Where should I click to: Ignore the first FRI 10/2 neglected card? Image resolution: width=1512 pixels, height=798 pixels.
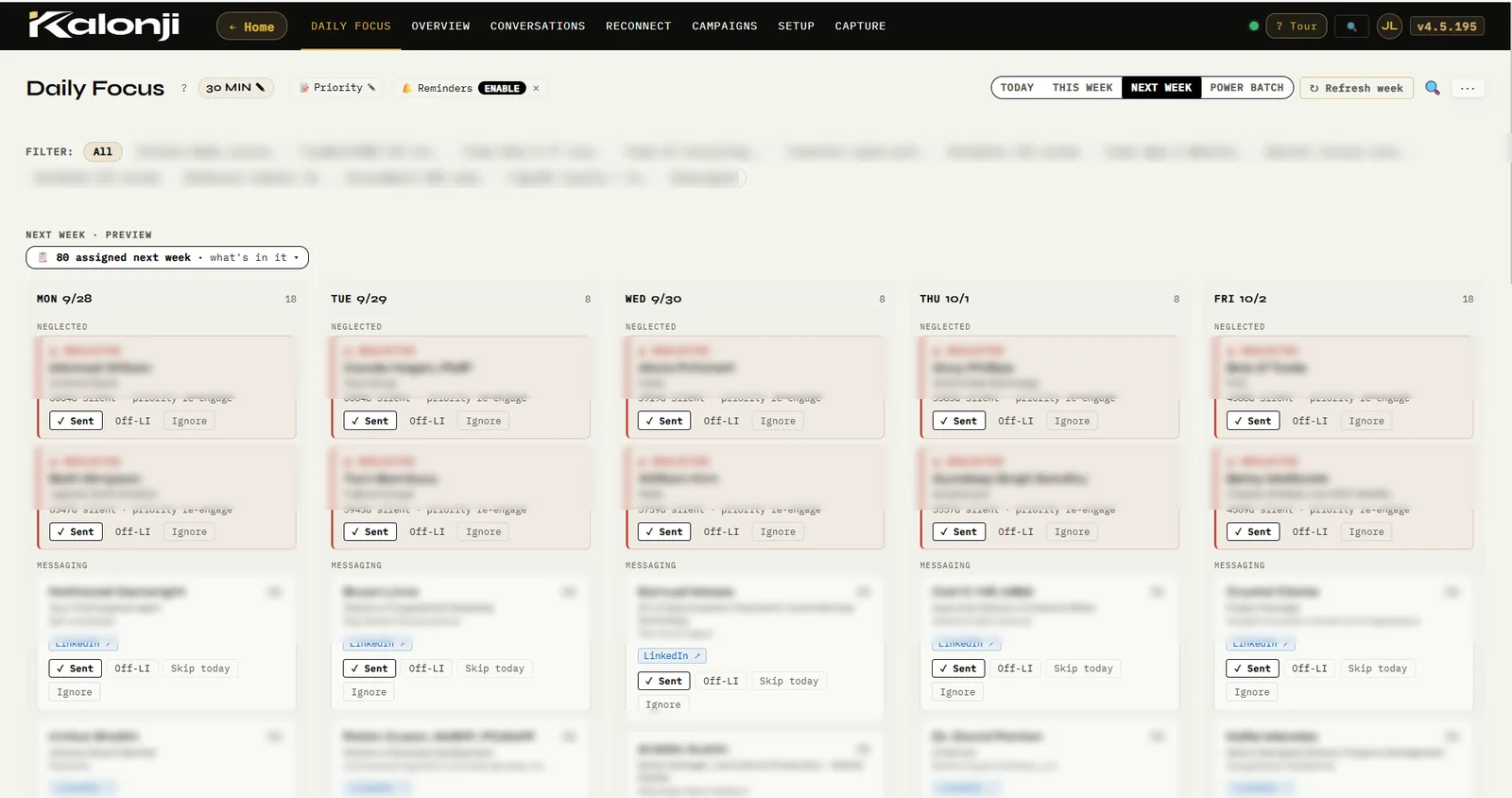pyautogui.click(x=1366, y=421)
